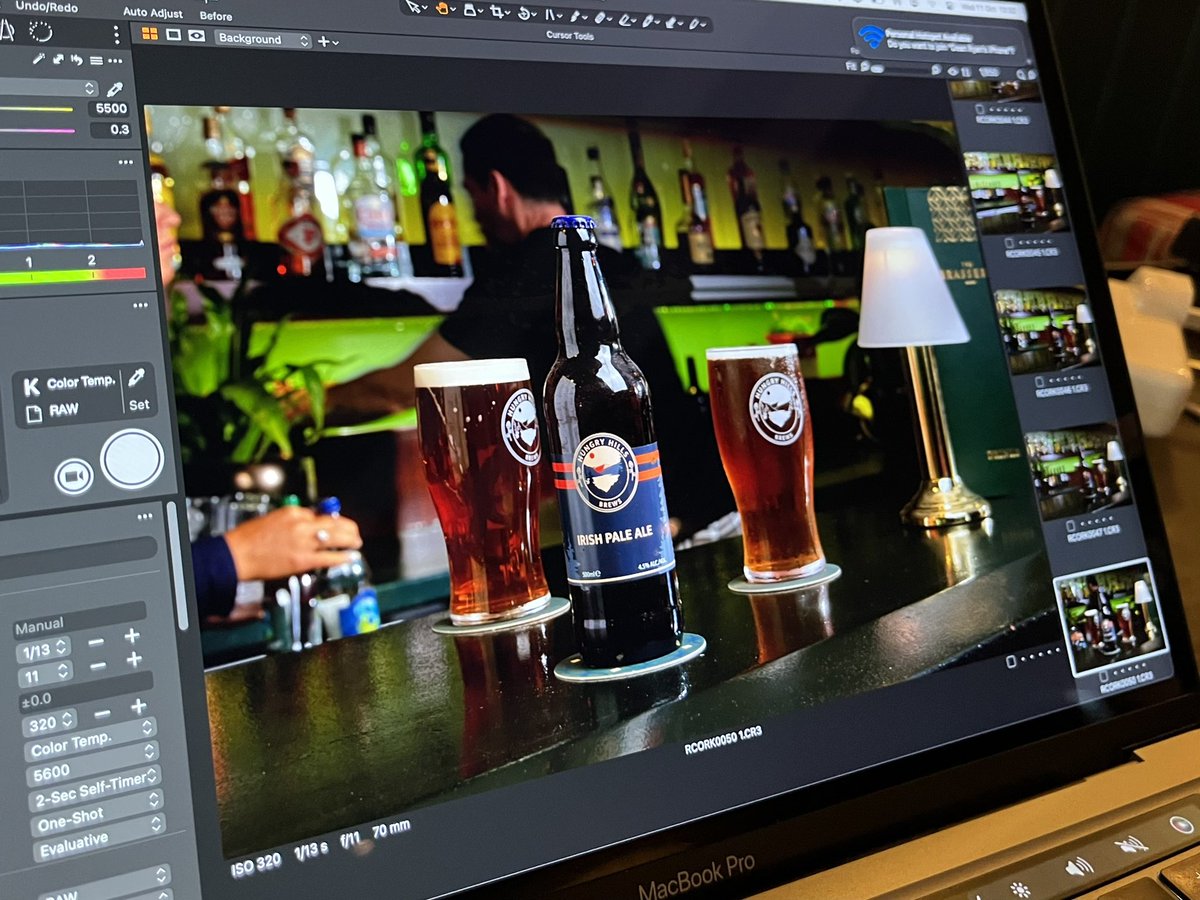Click the auto adjust magic wand icon
Screen dimensions: 1200x900
pos(38,59)
